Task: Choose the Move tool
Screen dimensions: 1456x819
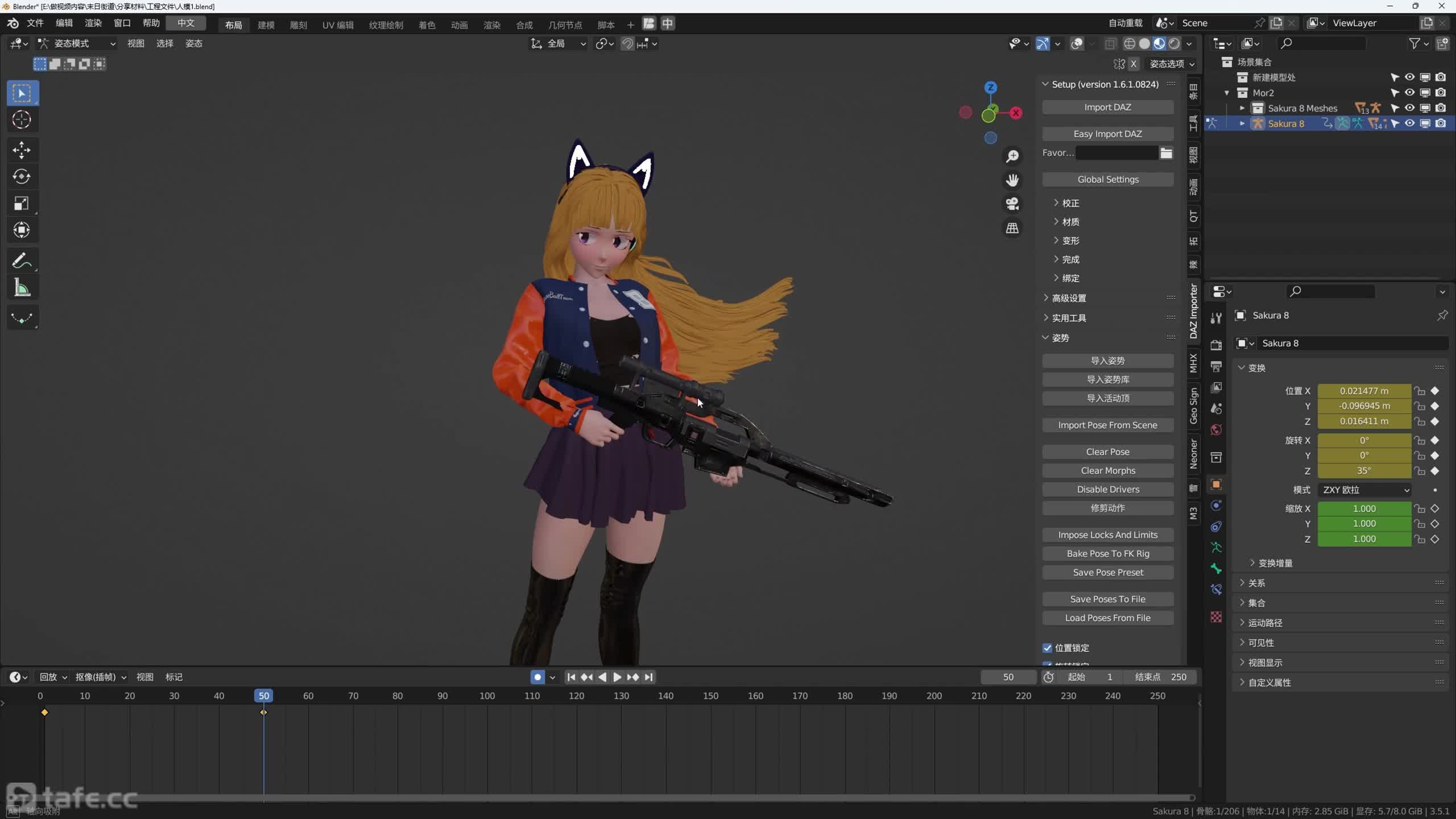Action: pos(22,150)
